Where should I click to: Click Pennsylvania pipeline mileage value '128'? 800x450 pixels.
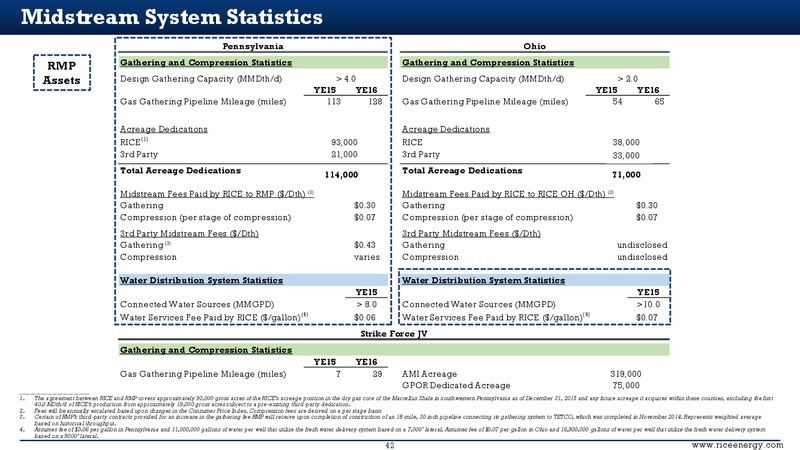click(375, 102)
